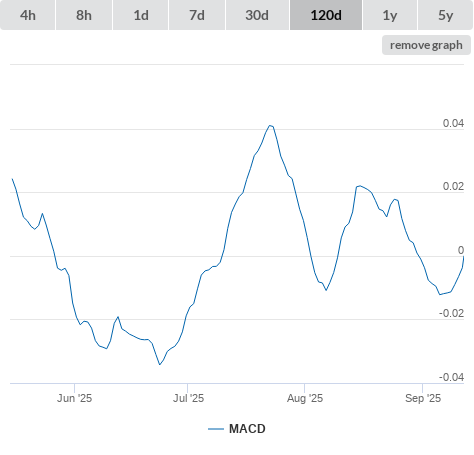
Task: Click the remove graph button
Action: point(426,45)
